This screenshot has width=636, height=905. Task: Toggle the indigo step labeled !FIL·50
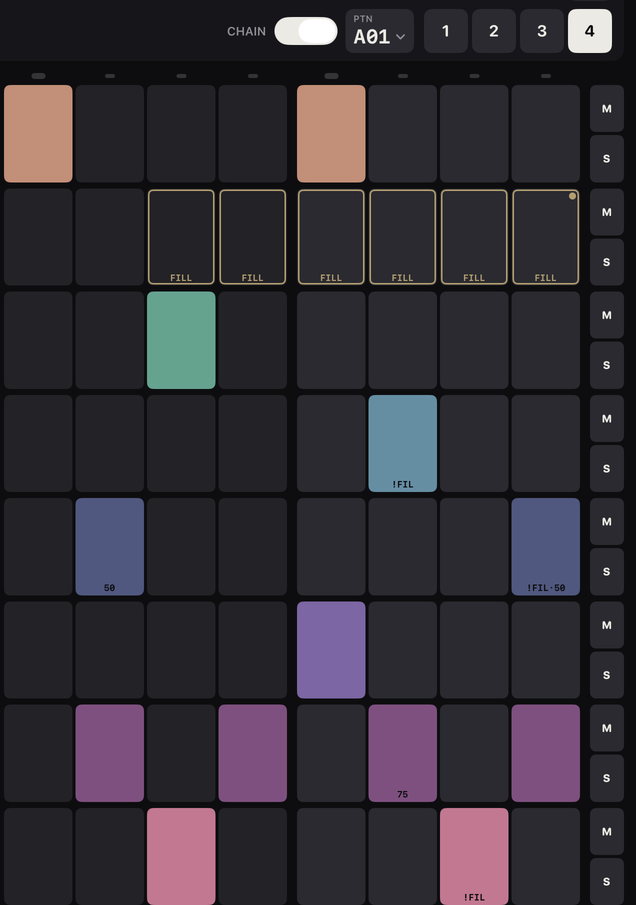pyautogui.click(x=545, y=547)
